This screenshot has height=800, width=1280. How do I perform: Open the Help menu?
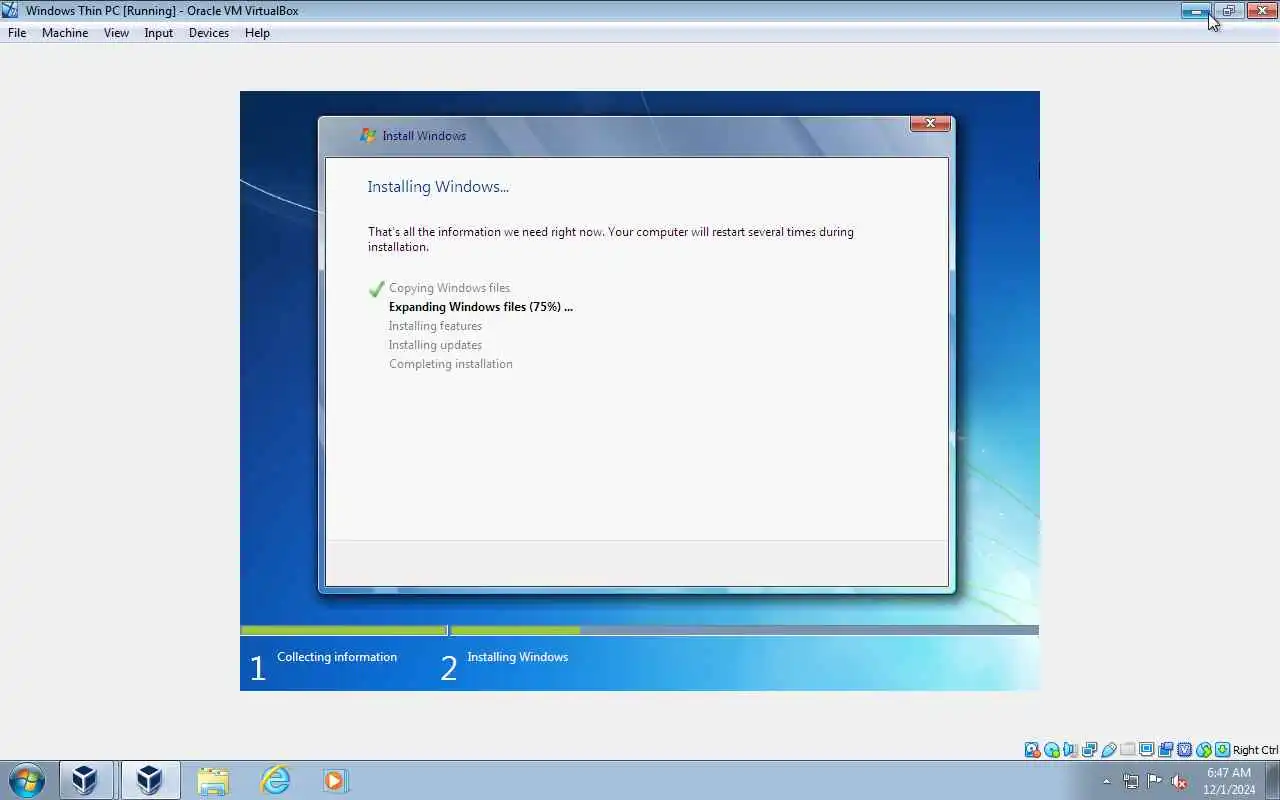257,33
